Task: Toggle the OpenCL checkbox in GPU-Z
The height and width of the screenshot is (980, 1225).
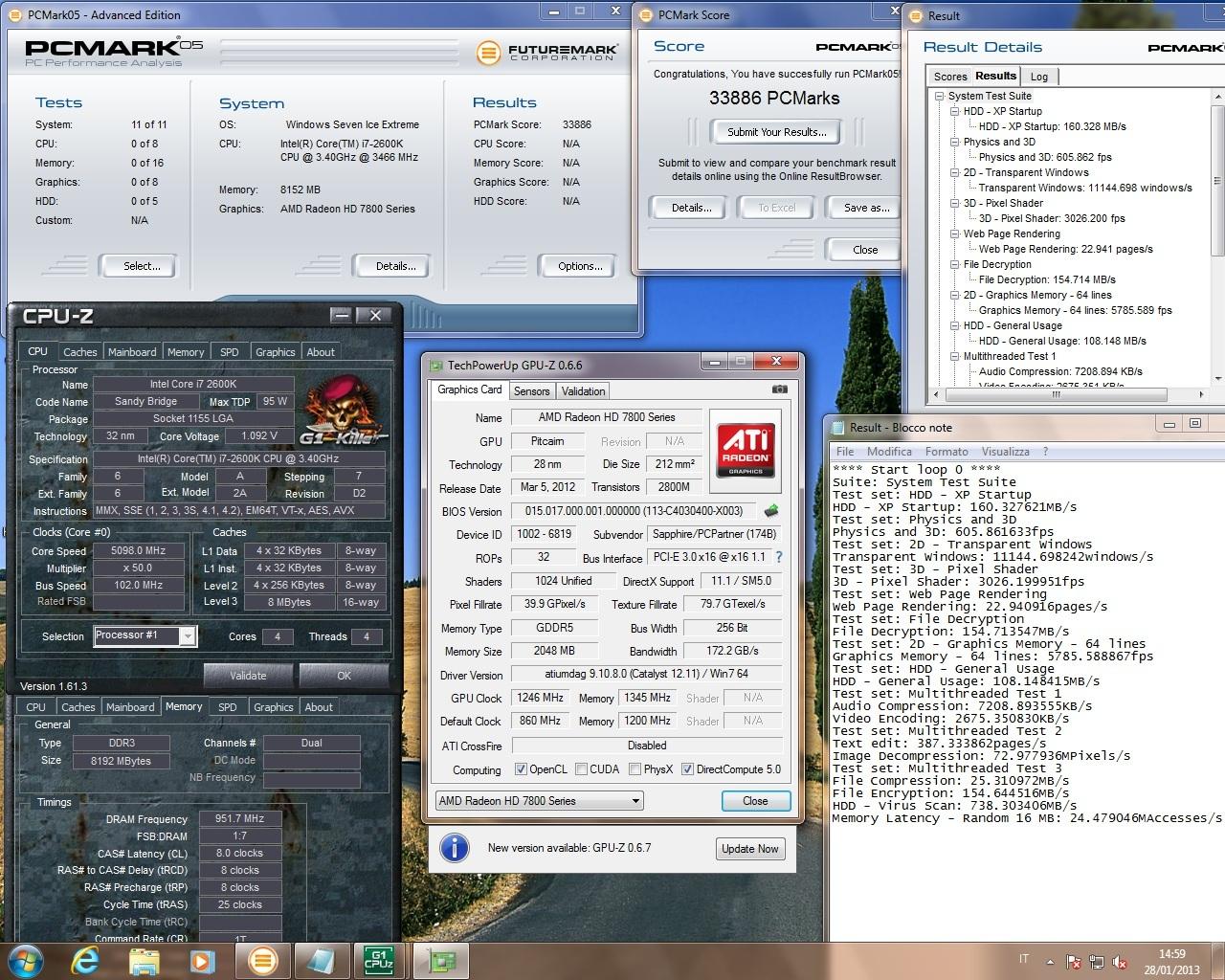Action: tap(521, 769)
